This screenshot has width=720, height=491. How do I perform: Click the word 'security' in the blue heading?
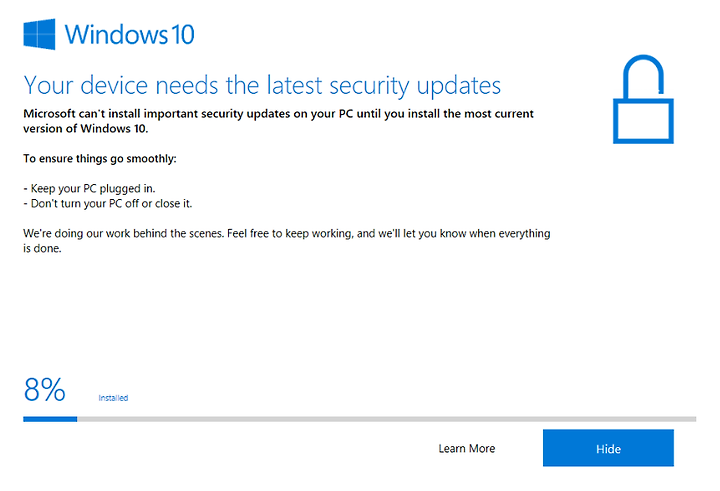click(x=369, y=86)
